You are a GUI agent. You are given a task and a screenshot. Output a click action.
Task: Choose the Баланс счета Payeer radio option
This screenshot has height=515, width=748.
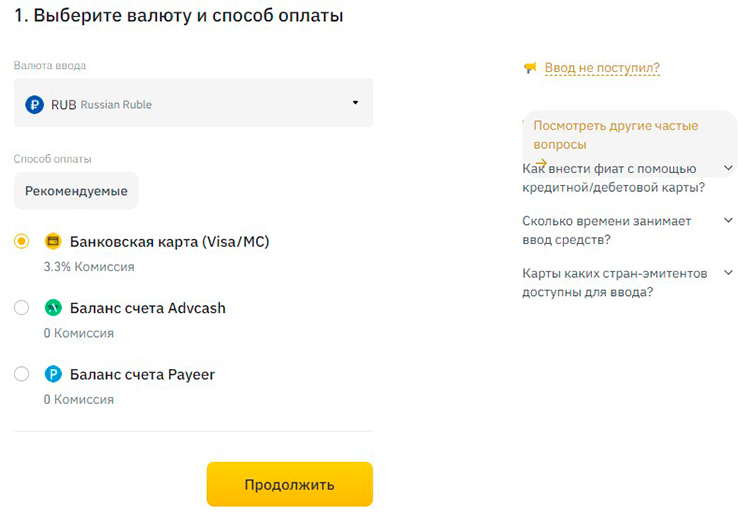[22, 375]
